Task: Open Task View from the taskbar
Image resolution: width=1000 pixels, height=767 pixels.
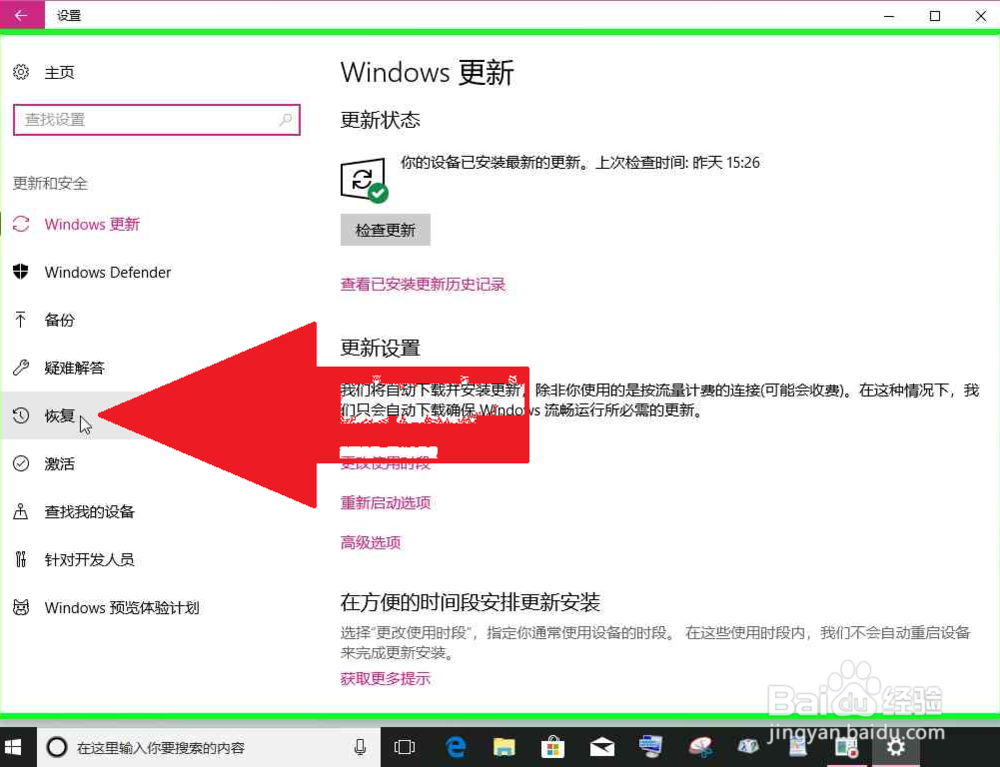Action: (x=404, y=747)
